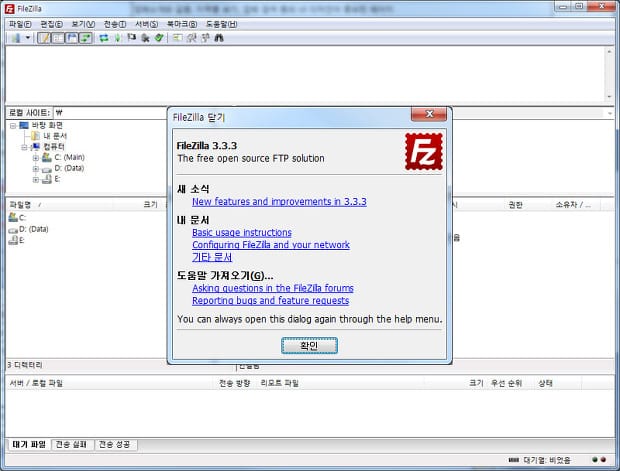The height and width of the screenshot is (471, 620).
Task: Open the remote site path dropdown arrow
Action: (x=609, y=113)
